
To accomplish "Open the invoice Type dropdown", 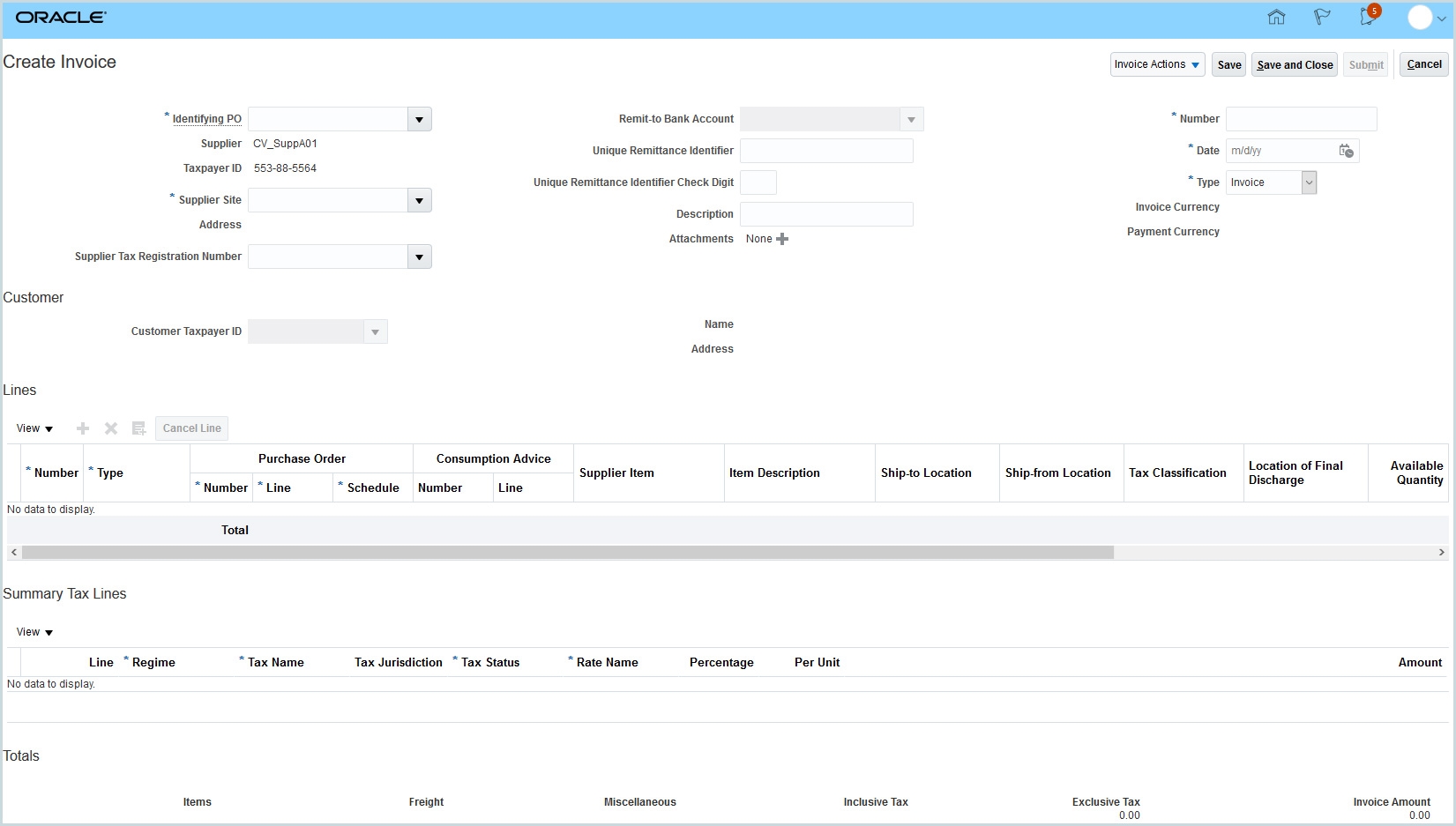I will click(x=1309, y=182).
